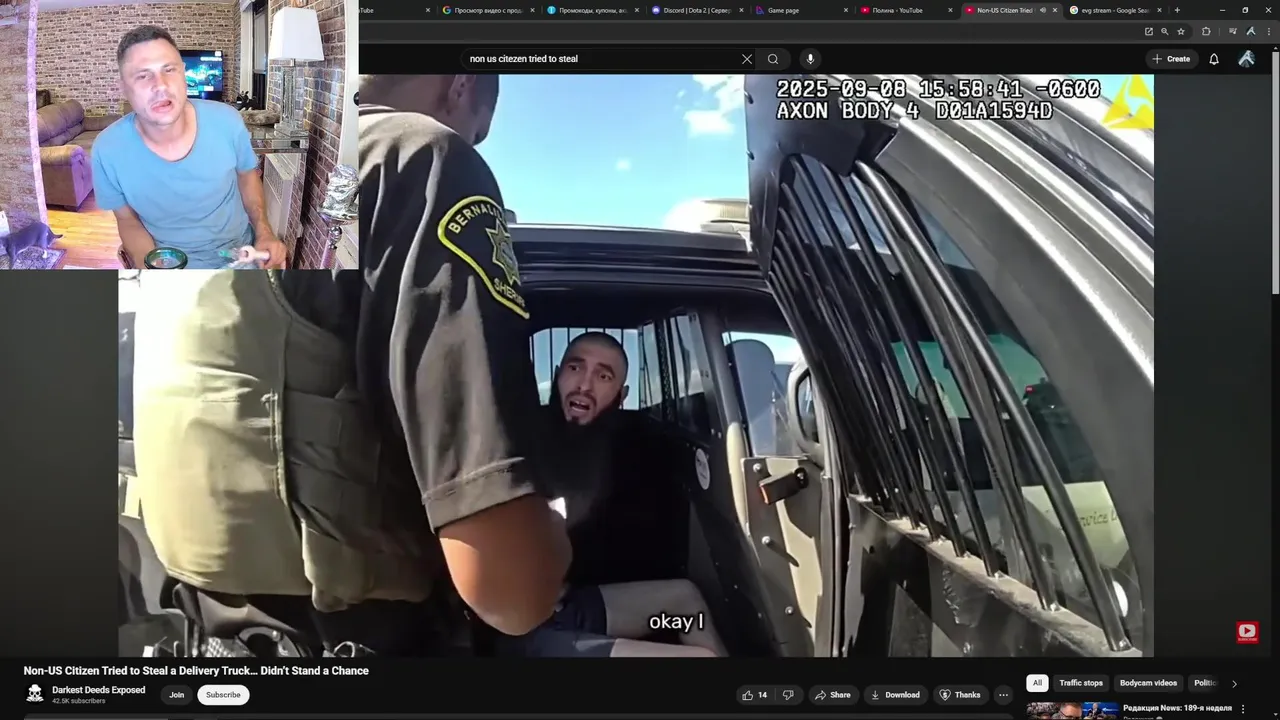Viewport: 1280px width, 720px height.
Task: Open the 'Редакция News: 189-я неделя' thumbnail
Action: click(x=1072, y=711)
